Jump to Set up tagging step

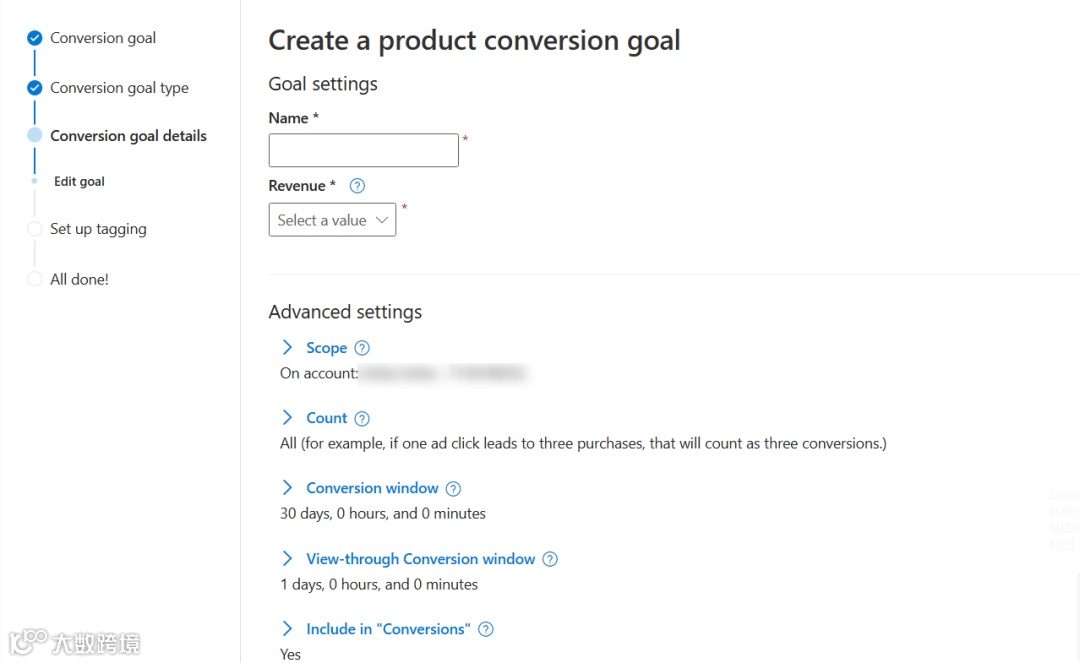click(98, 229)
